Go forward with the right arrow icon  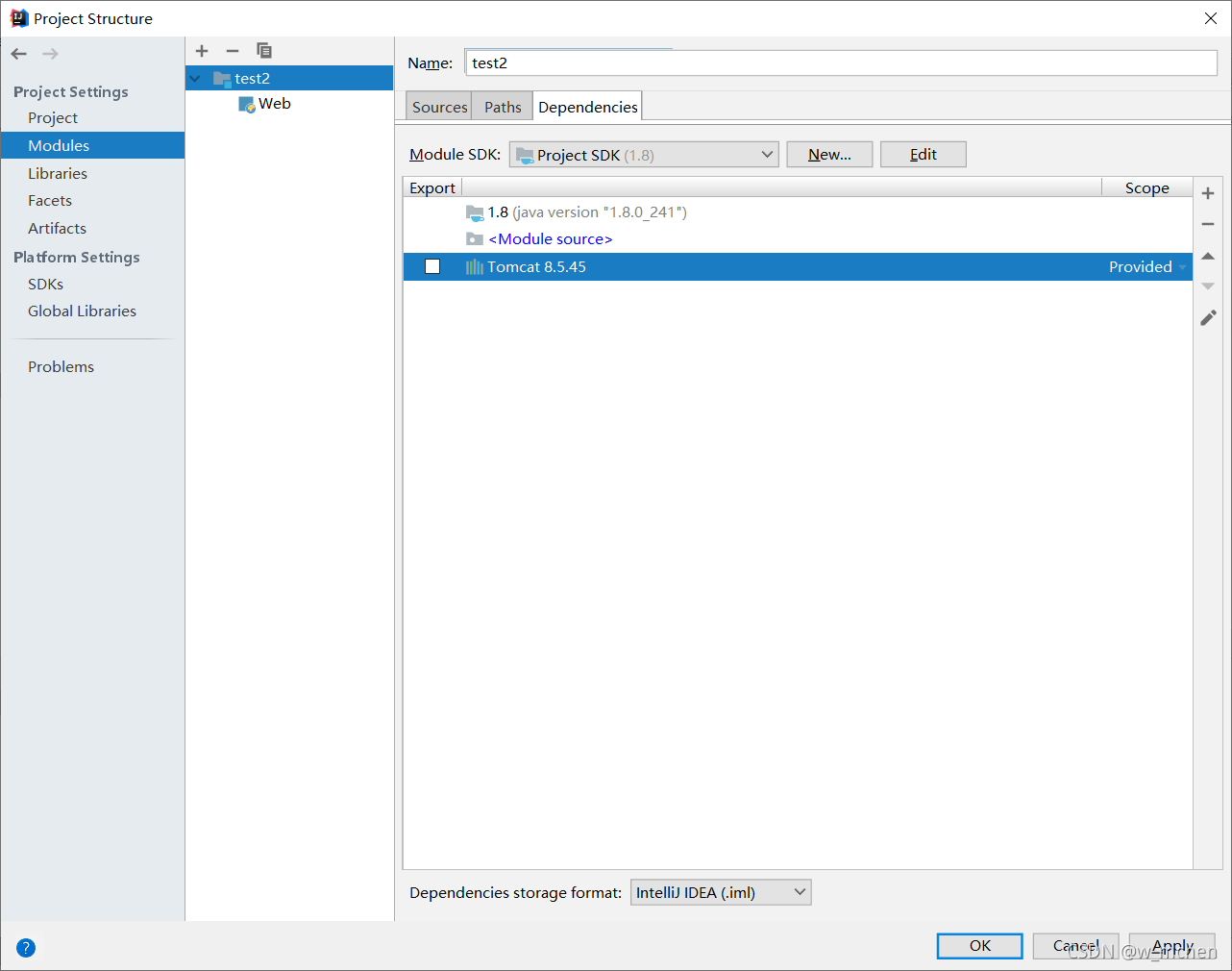point(50,54)
